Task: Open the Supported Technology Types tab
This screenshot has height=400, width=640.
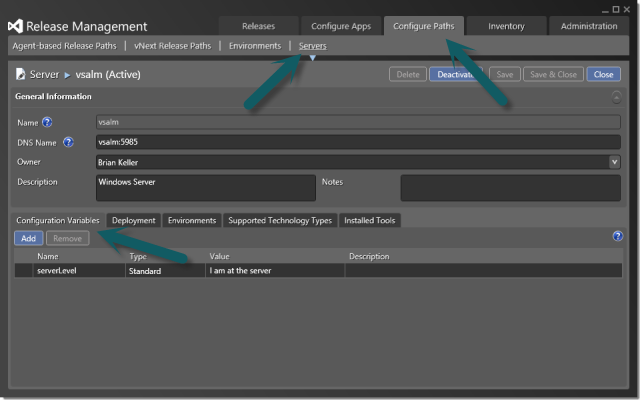Action: pos(280,220)
